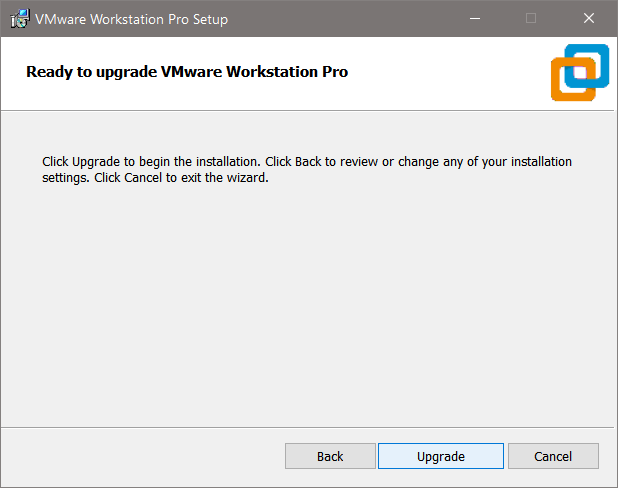Click the separator line above the buttons
This screenshot has width=618, height=488.
tap(300, 427)
